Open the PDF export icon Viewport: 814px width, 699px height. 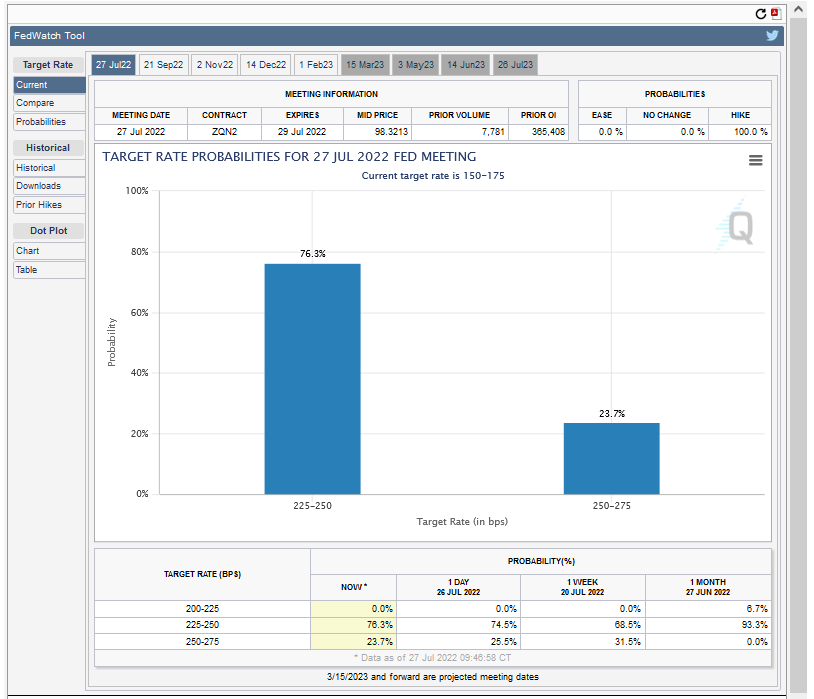point(776,14)
